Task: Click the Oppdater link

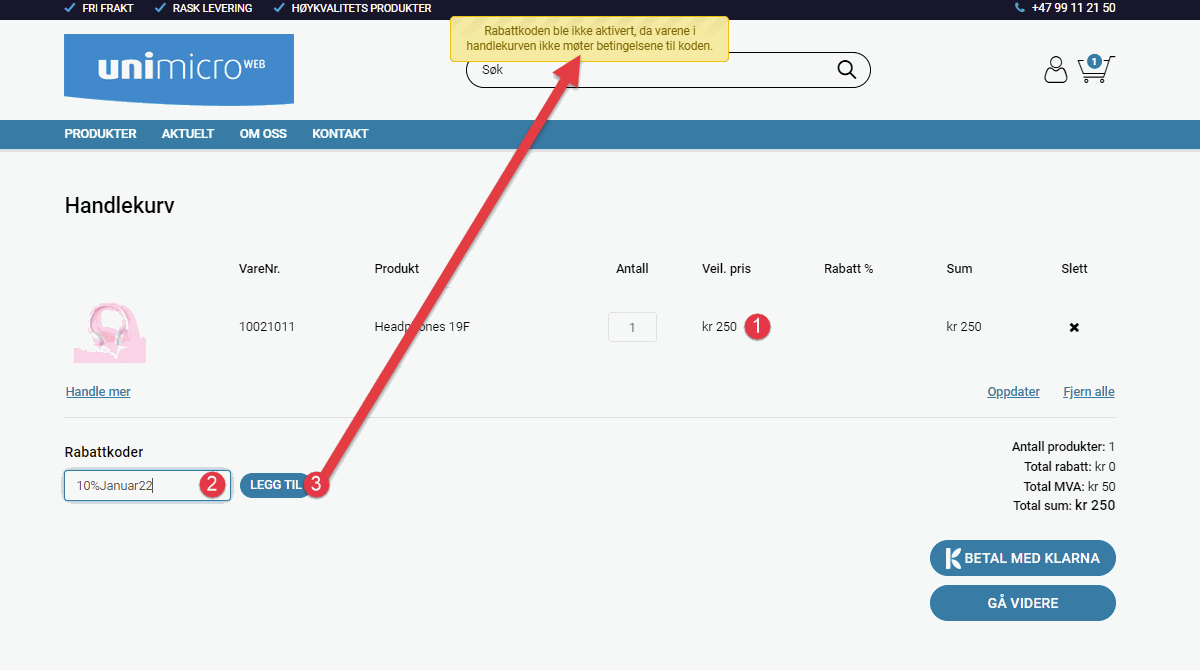Action: point(1013,392)
